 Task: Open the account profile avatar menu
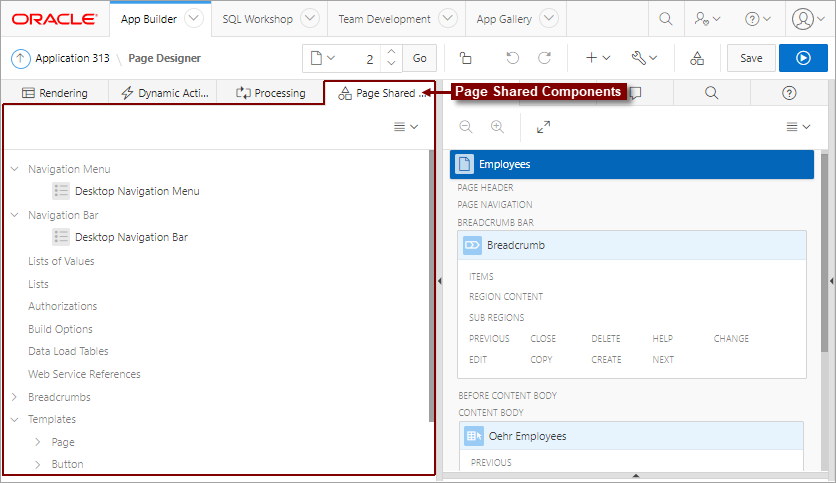808,19
